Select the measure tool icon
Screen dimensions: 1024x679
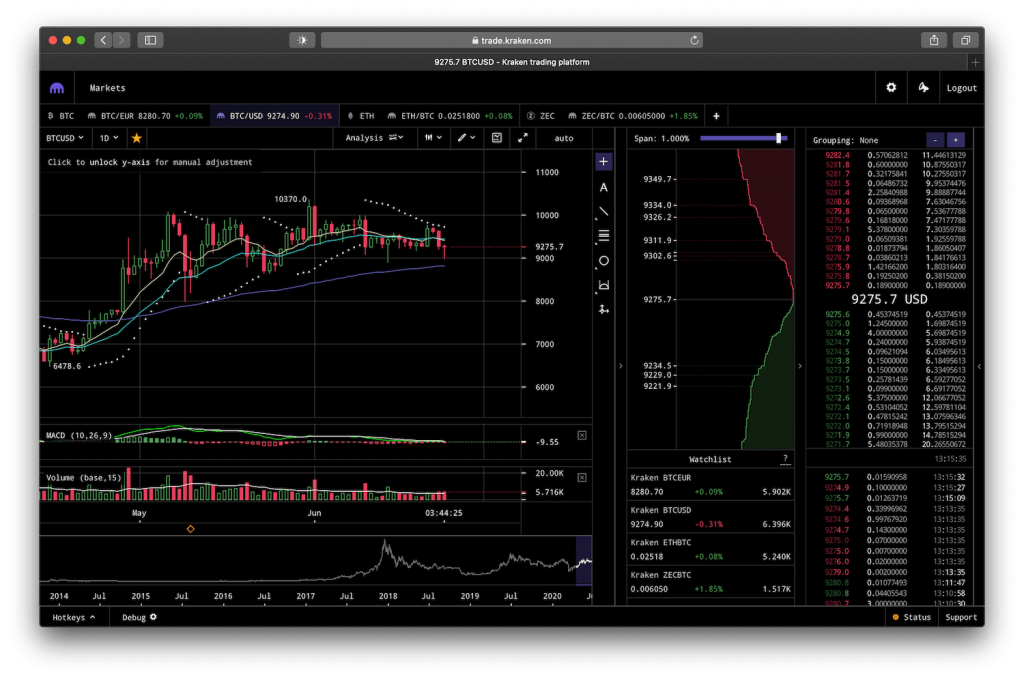coord(603,285)
